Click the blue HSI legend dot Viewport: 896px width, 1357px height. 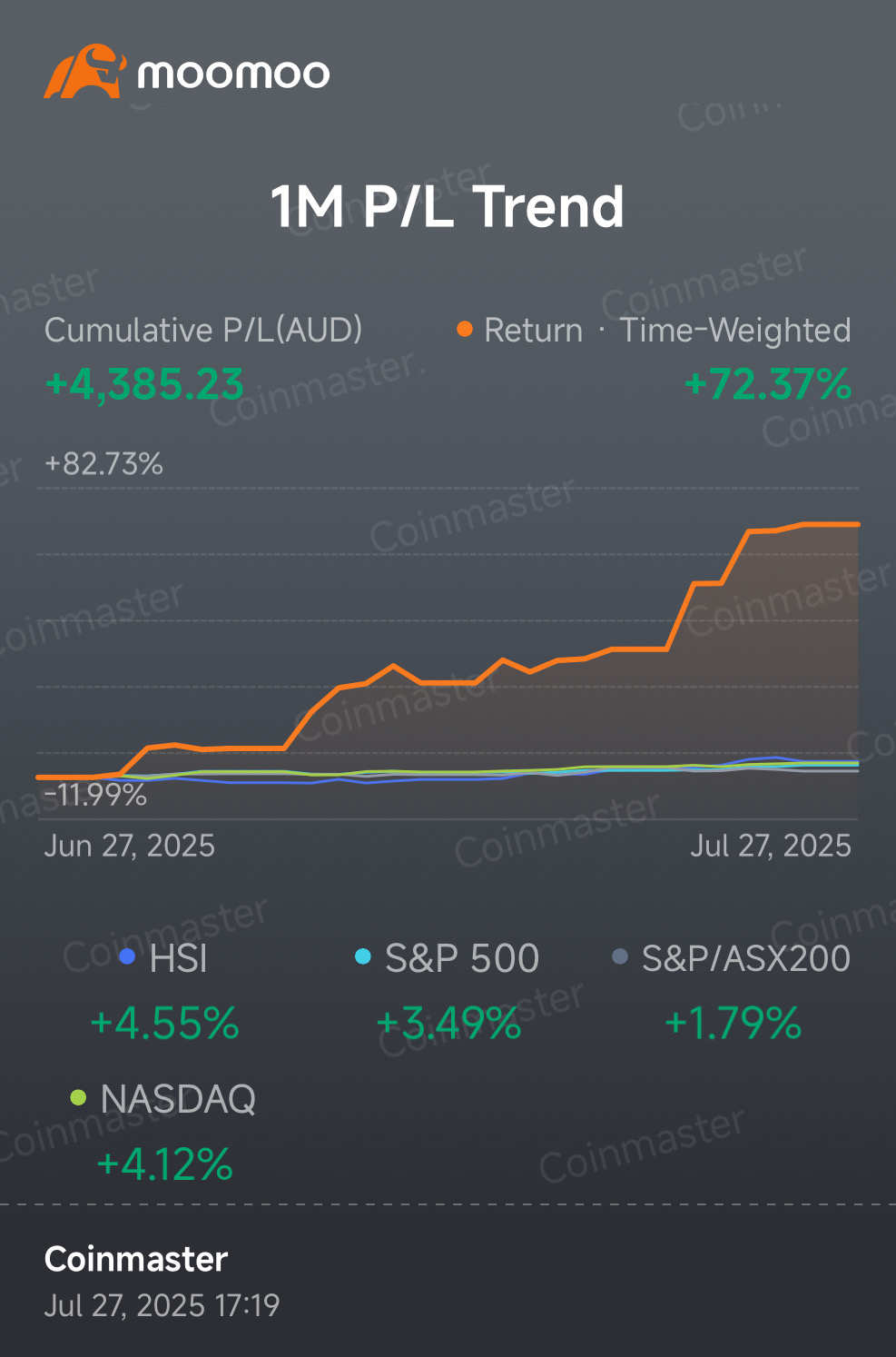tap(127, 956)
